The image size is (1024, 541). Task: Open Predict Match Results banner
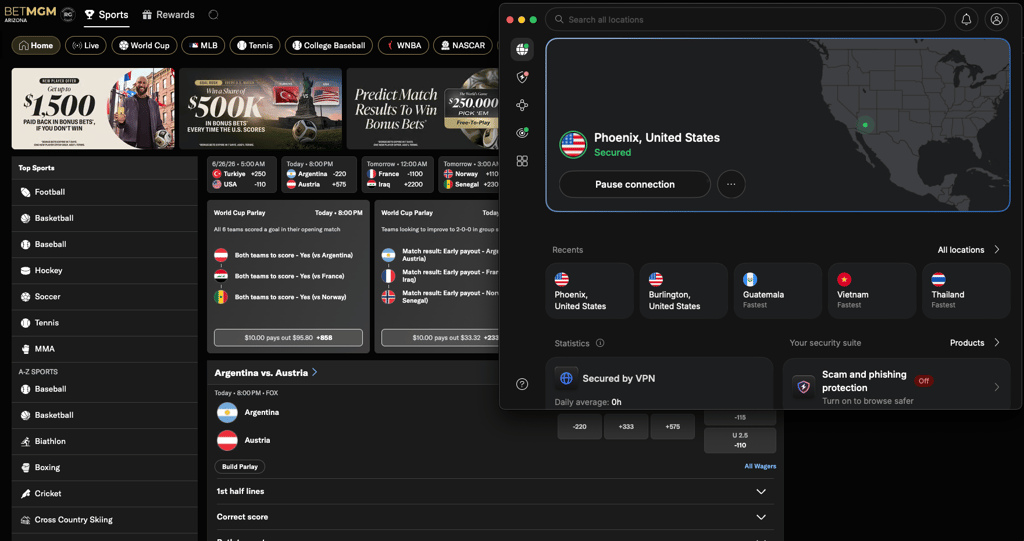click(423, 108)
